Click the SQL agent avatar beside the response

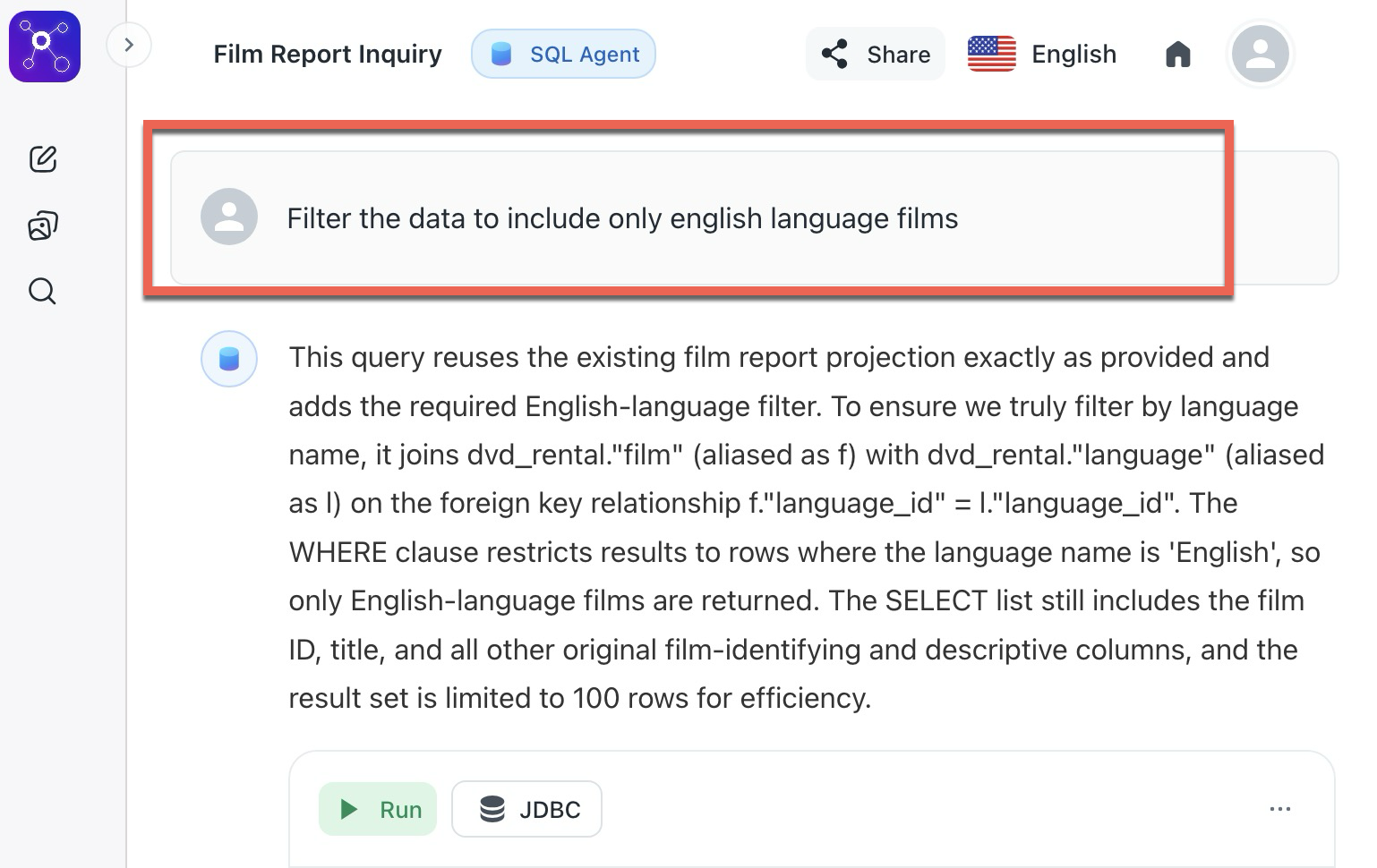tap(229, 359)
